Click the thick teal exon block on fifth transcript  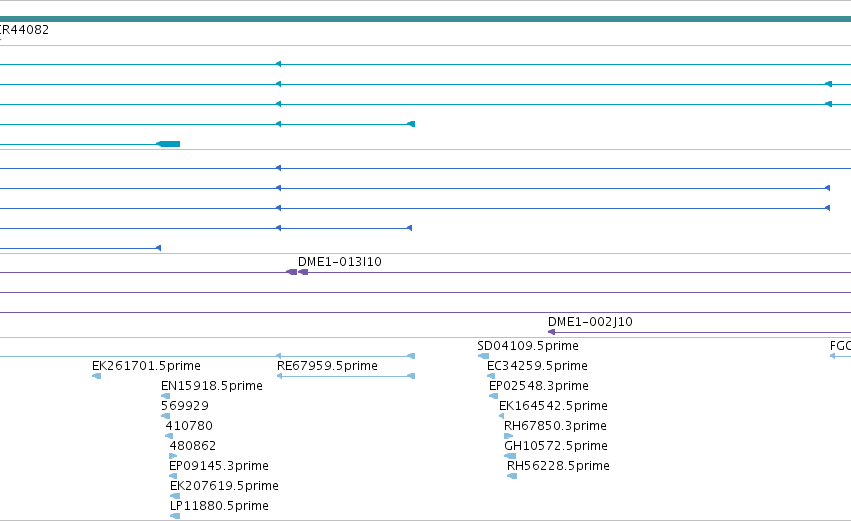(168, 144)
